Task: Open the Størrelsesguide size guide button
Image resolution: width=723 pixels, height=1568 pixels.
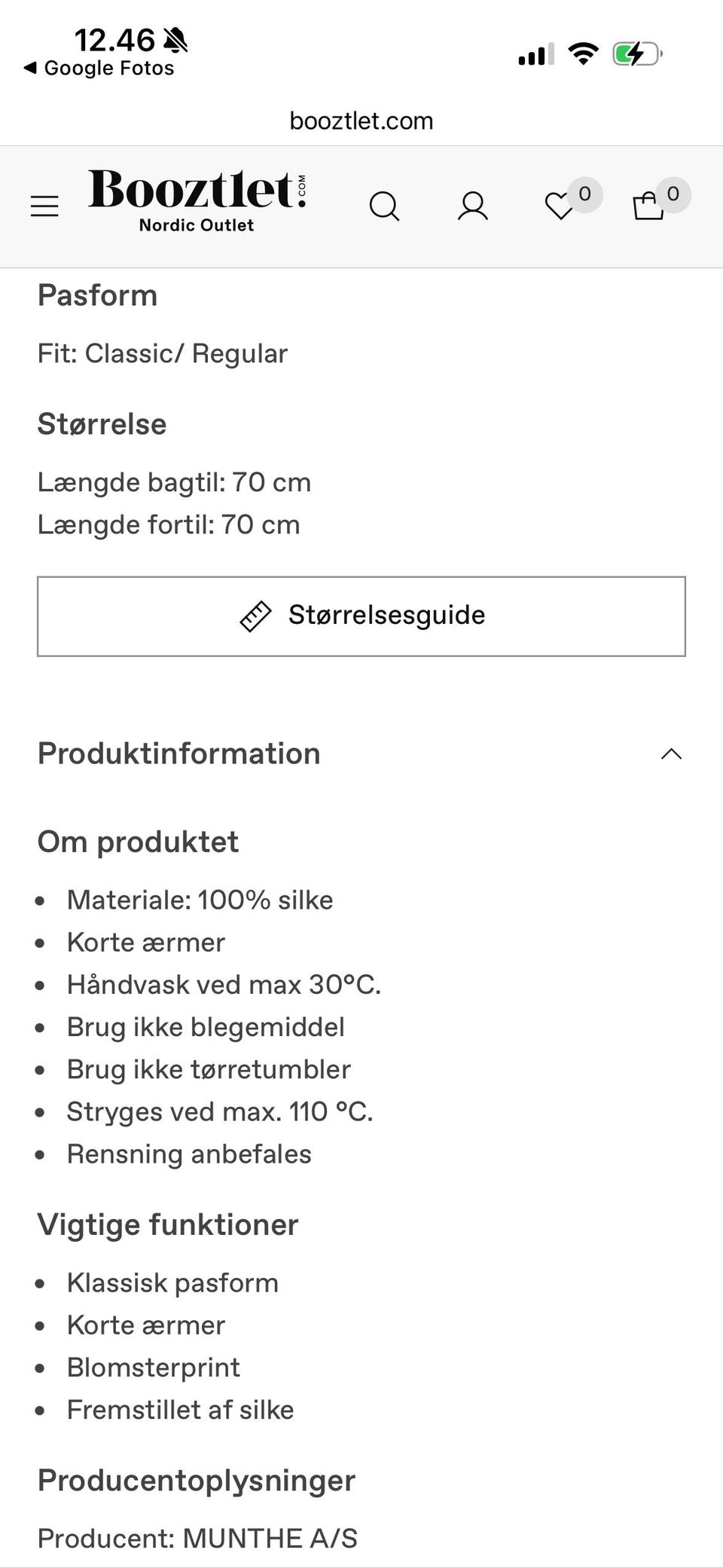Action: (361, 616)
